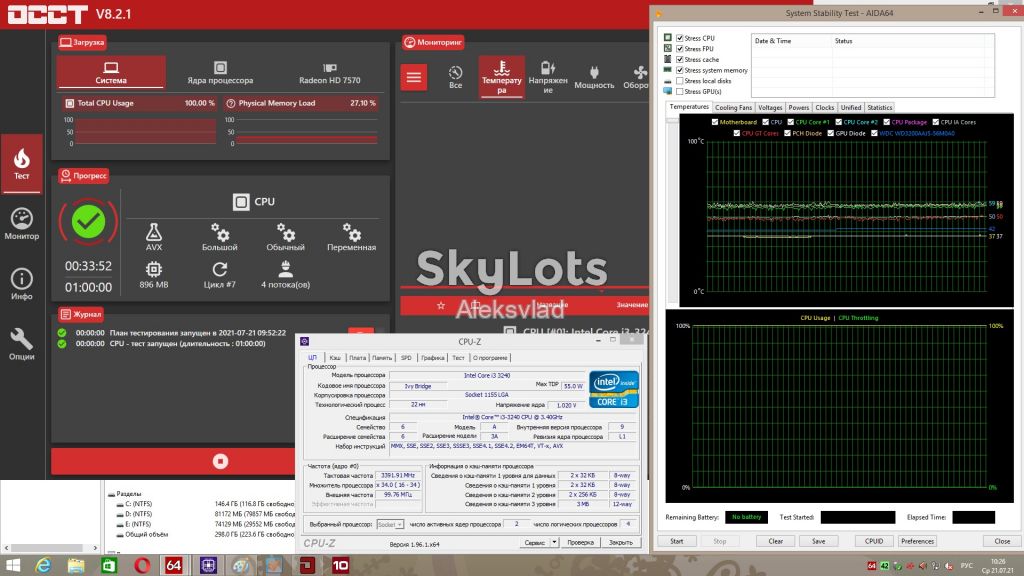
Task: Toggle Stress cache checkbox in AIDA64
Action: point(680,59)
